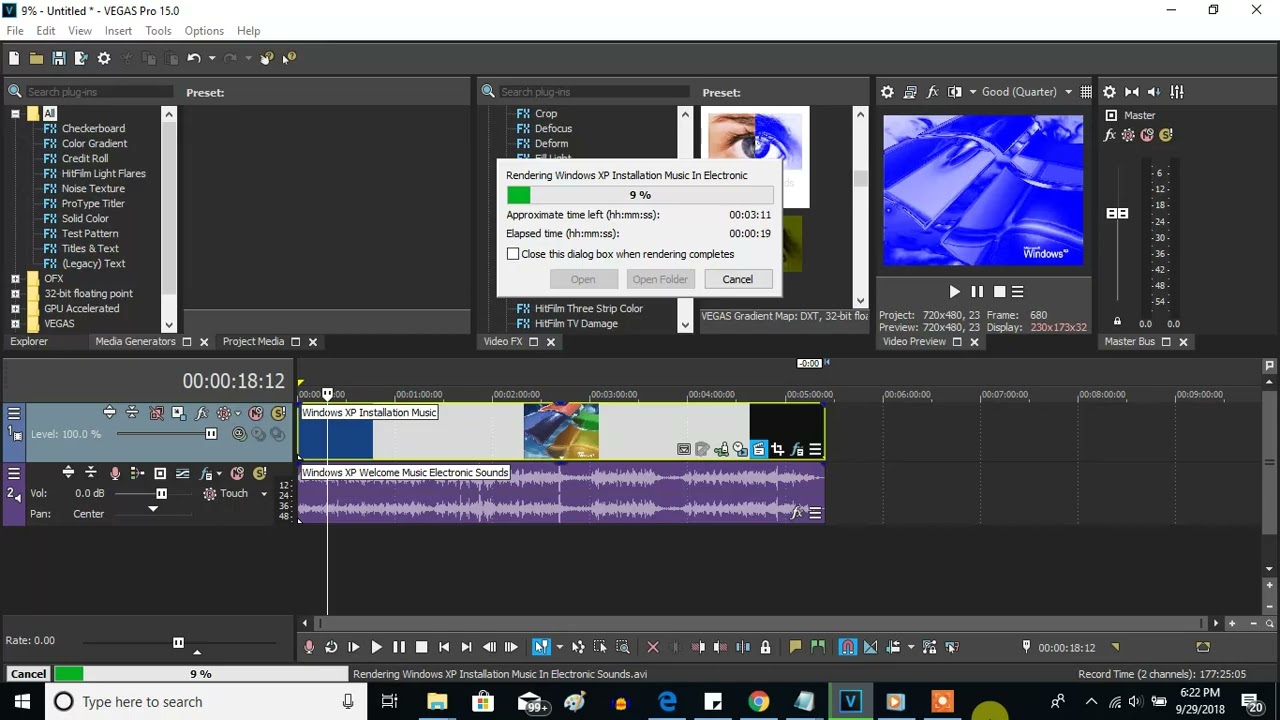Select Checkerboard media generator
The image size is (1280, 720).
click(93, 129)
